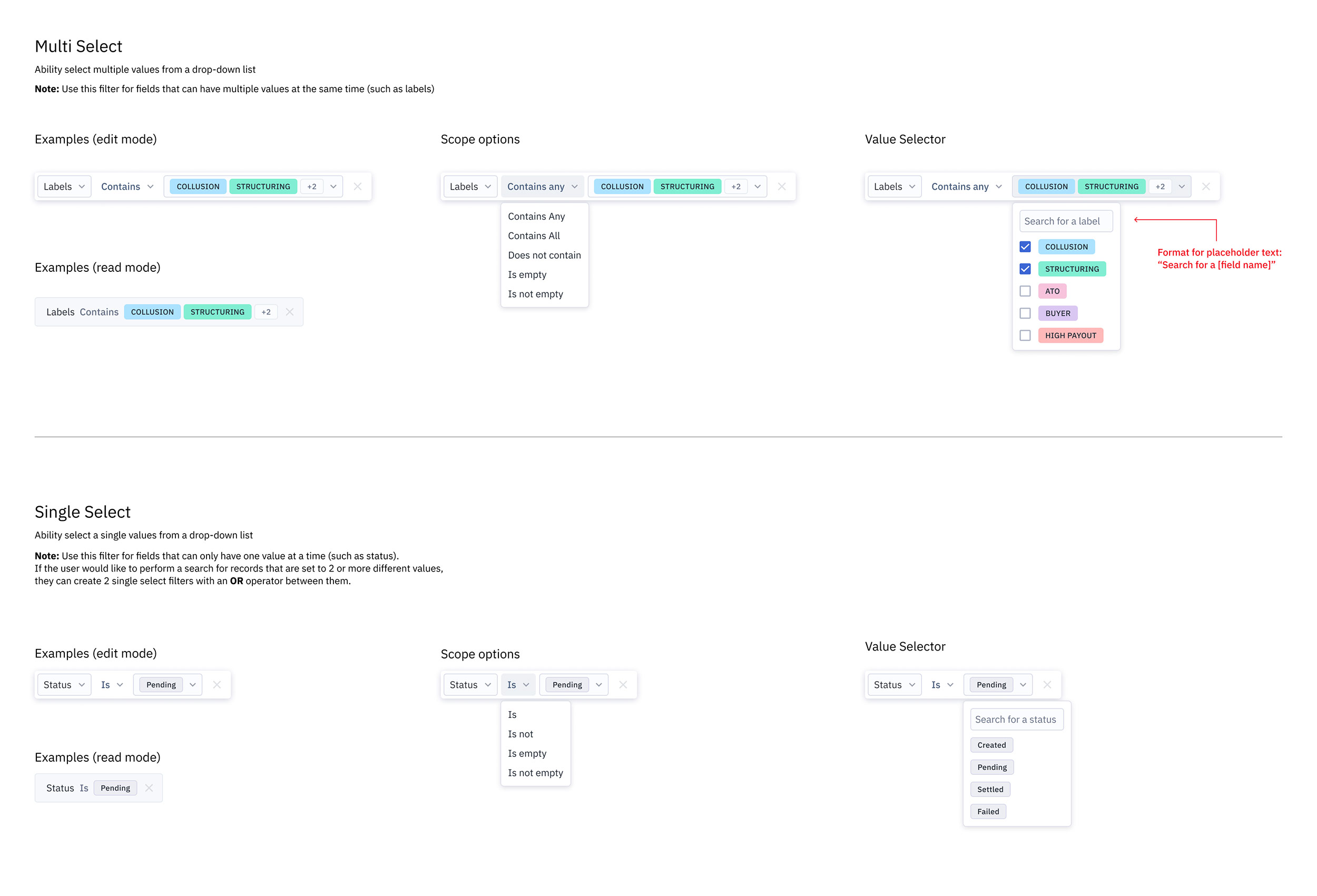Viewport: 1317px width, 896px height.
Task: Click X on the Contains any scope filter
Action: tap(781, 186)
